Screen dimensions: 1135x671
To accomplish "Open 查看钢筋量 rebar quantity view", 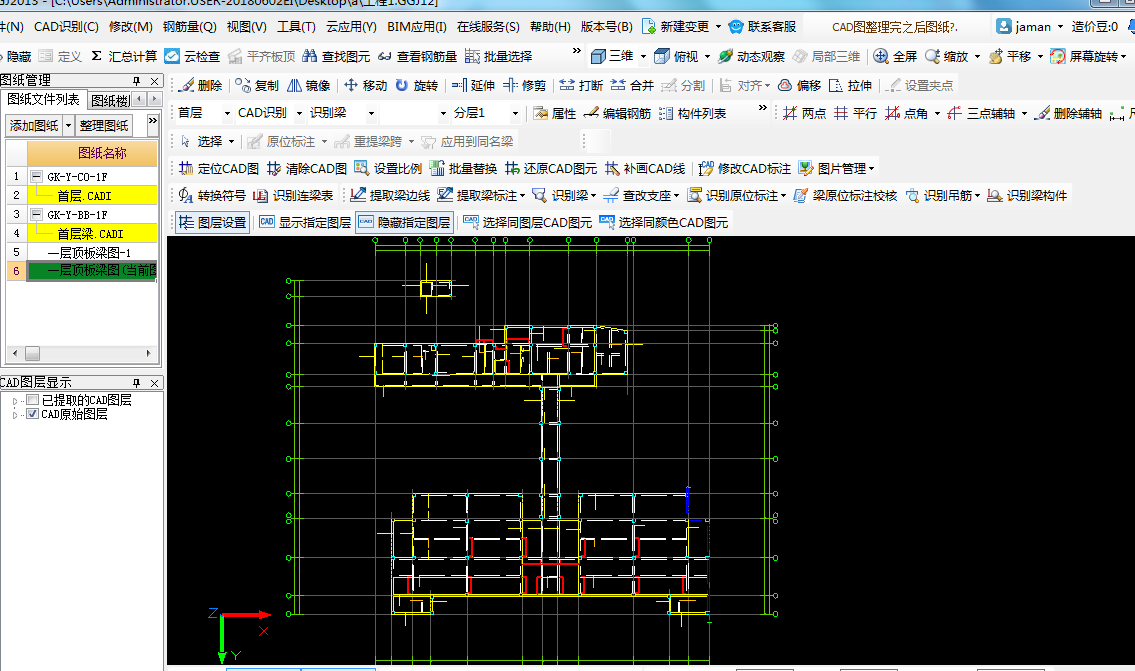I will [x=418, y=56].
